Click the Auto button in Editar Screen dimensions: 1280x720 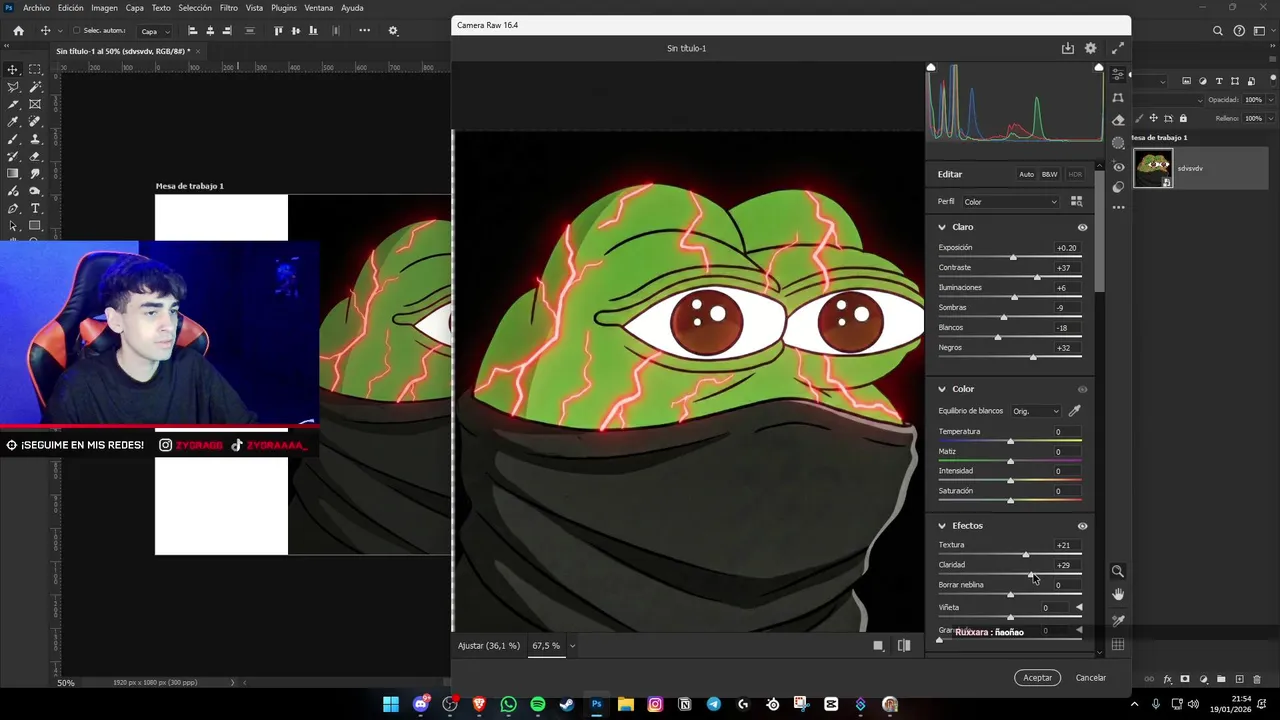[x=1026, y=174]
